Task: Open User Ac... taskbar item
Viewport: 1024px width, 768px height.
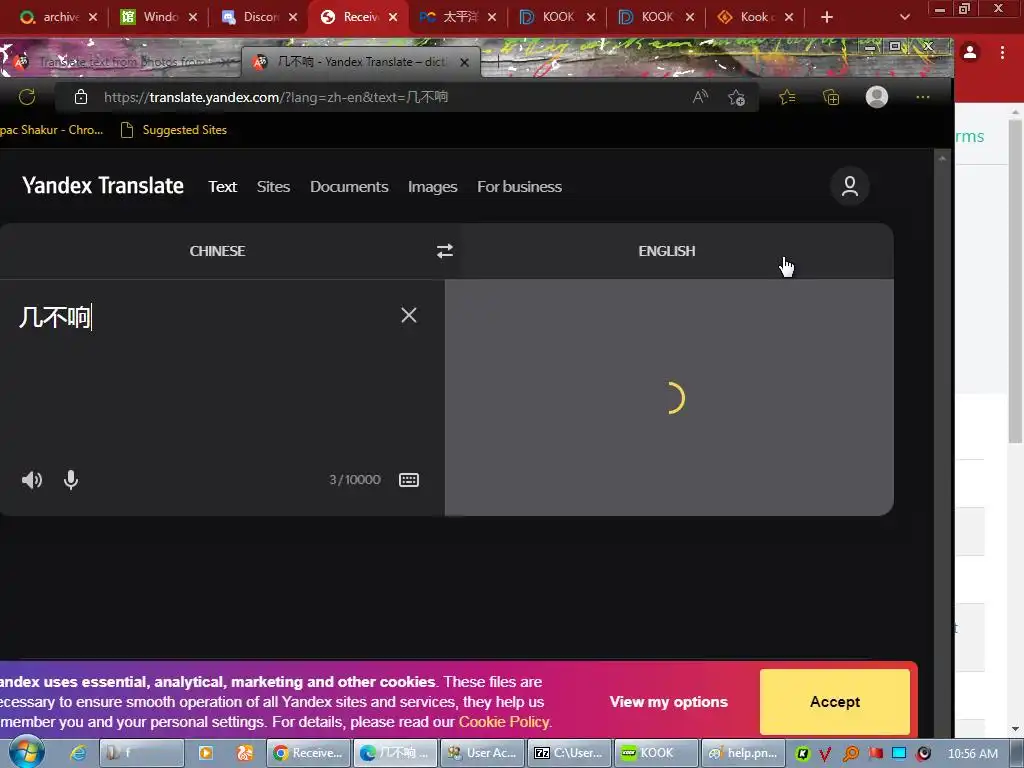Action: (483, 753)
